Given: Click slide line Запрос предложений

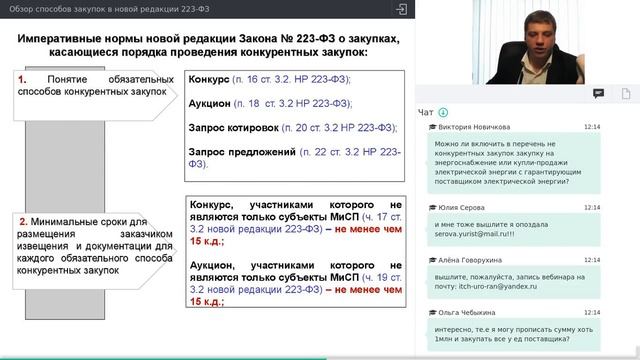Looking at the screenshot, I should pyautogui.click(x=294, y=158).
